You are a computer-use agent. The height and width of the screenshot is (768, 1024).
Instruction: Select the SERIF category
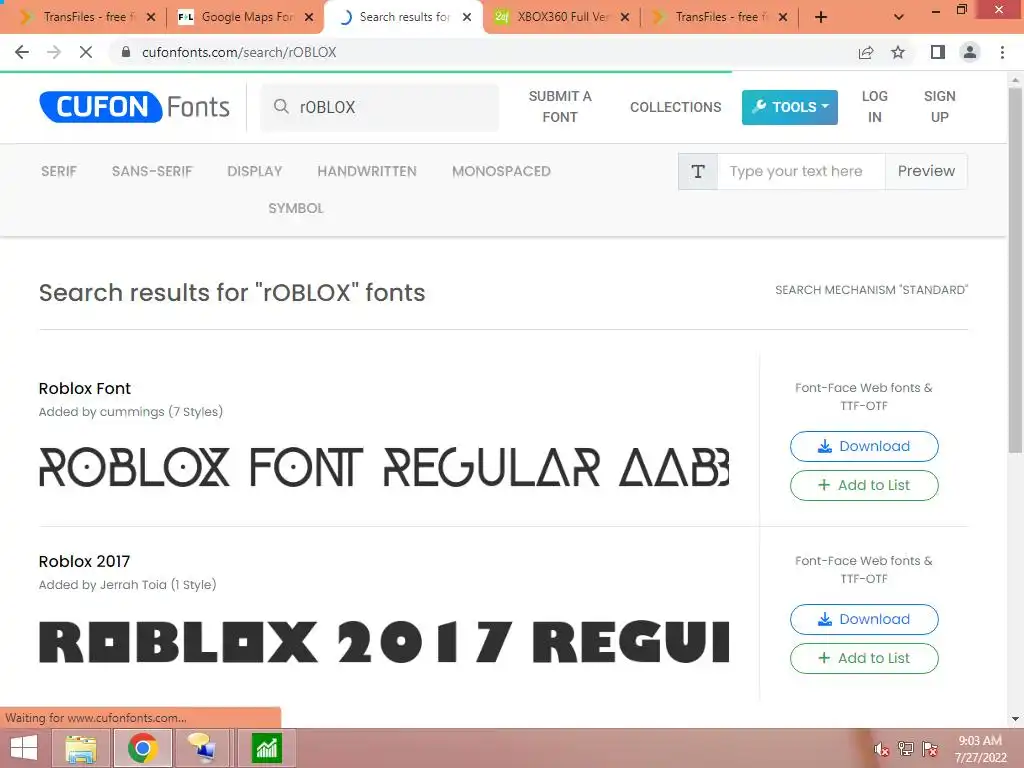point(59,171)
